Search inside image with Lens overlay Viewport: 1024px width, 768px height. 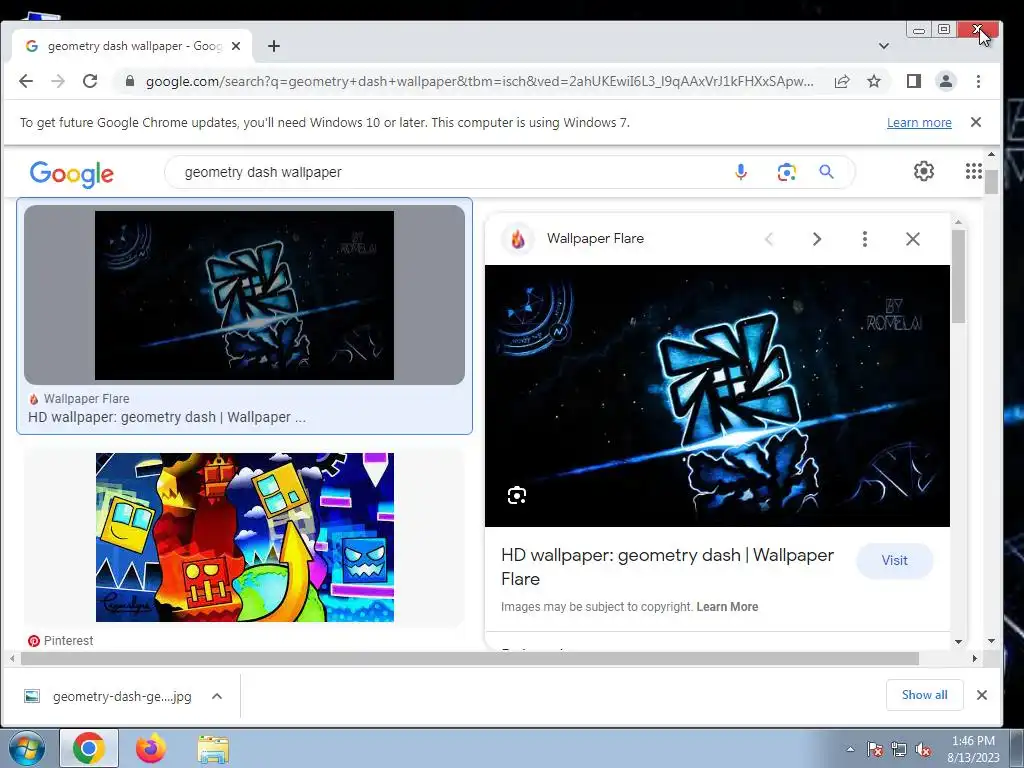click(517, 496)
